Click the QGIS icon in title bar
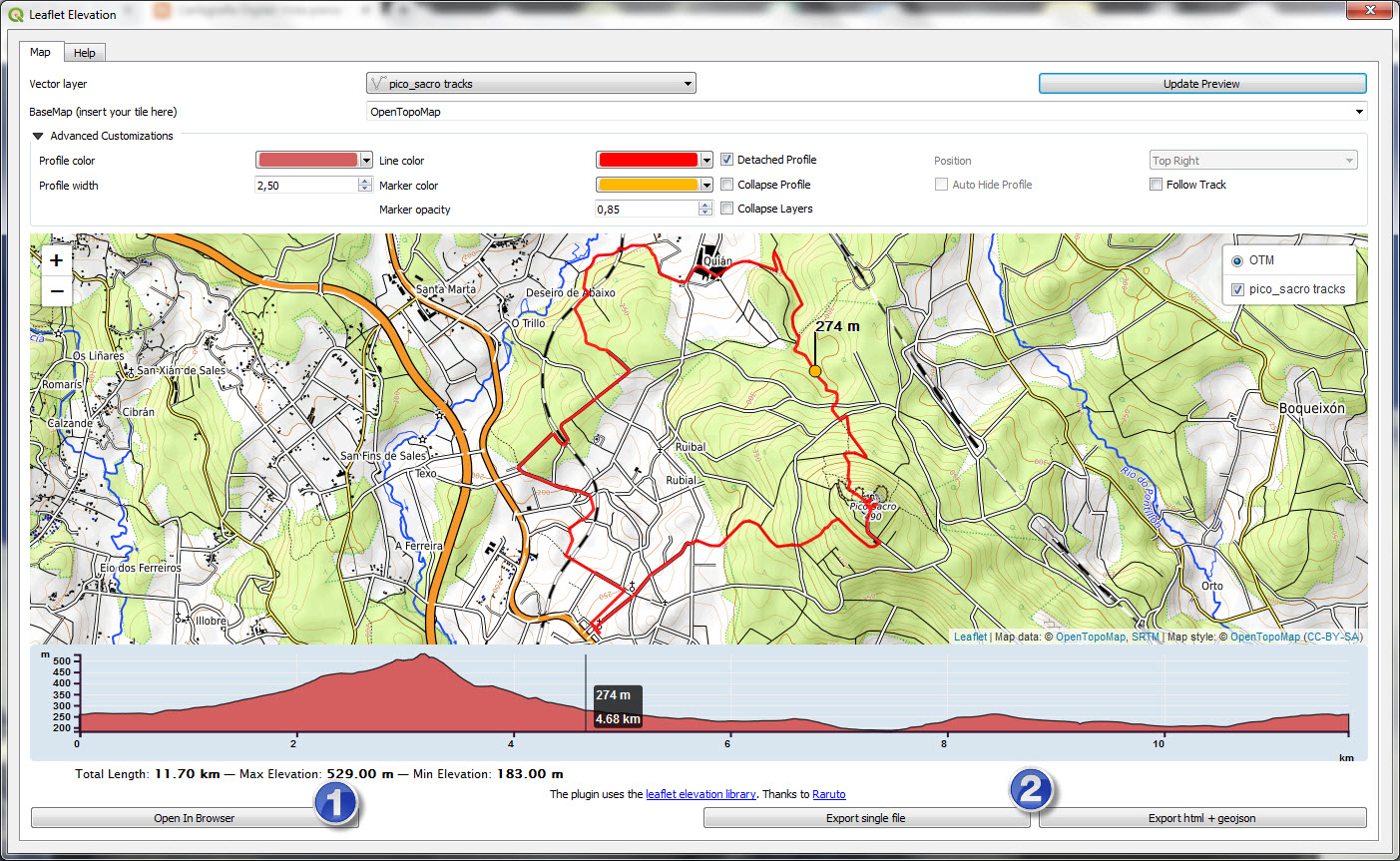 tap(16, 14)
